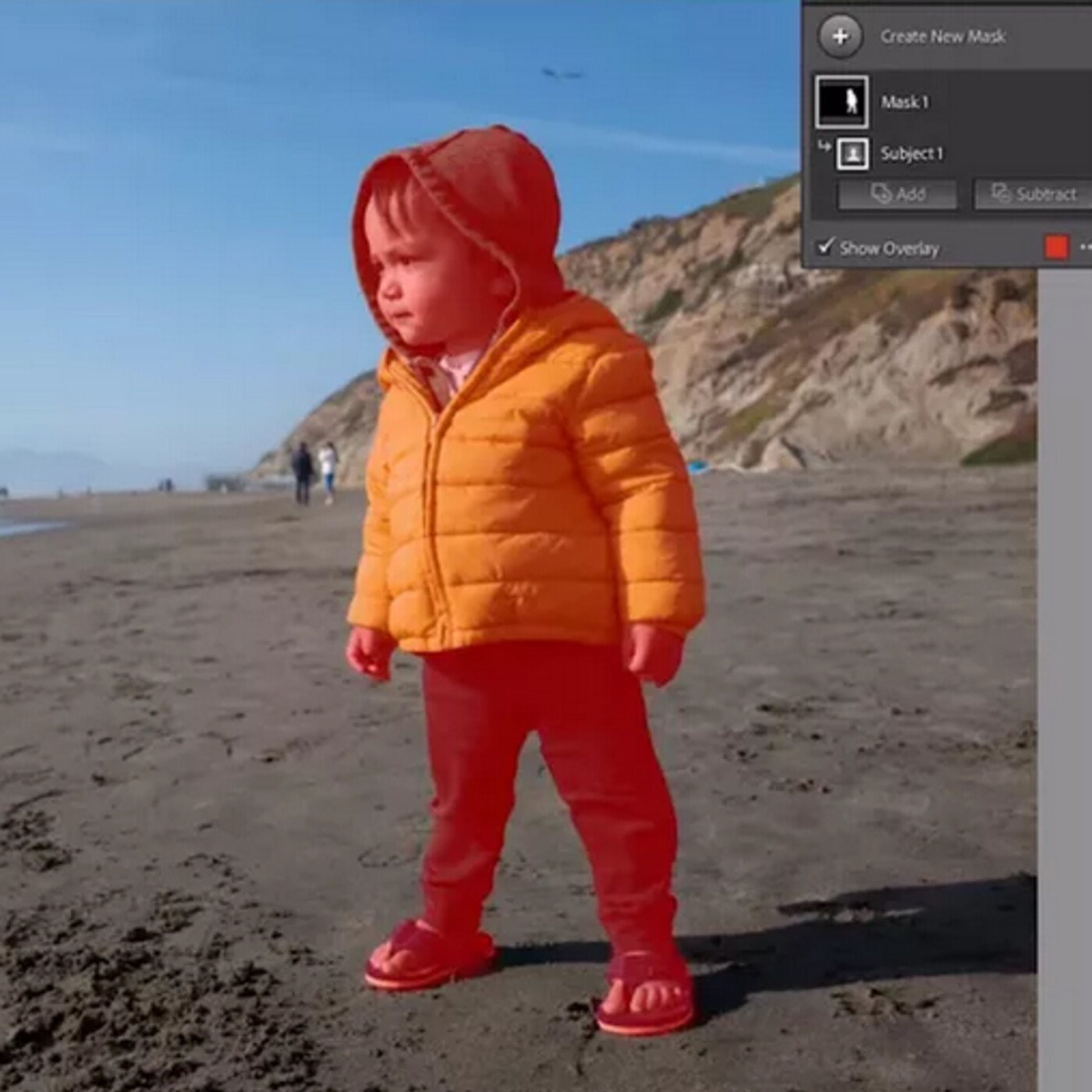Screen dimensions: 1092x1092
Task: Click the Subtract from mask button
Action: 1033,194
